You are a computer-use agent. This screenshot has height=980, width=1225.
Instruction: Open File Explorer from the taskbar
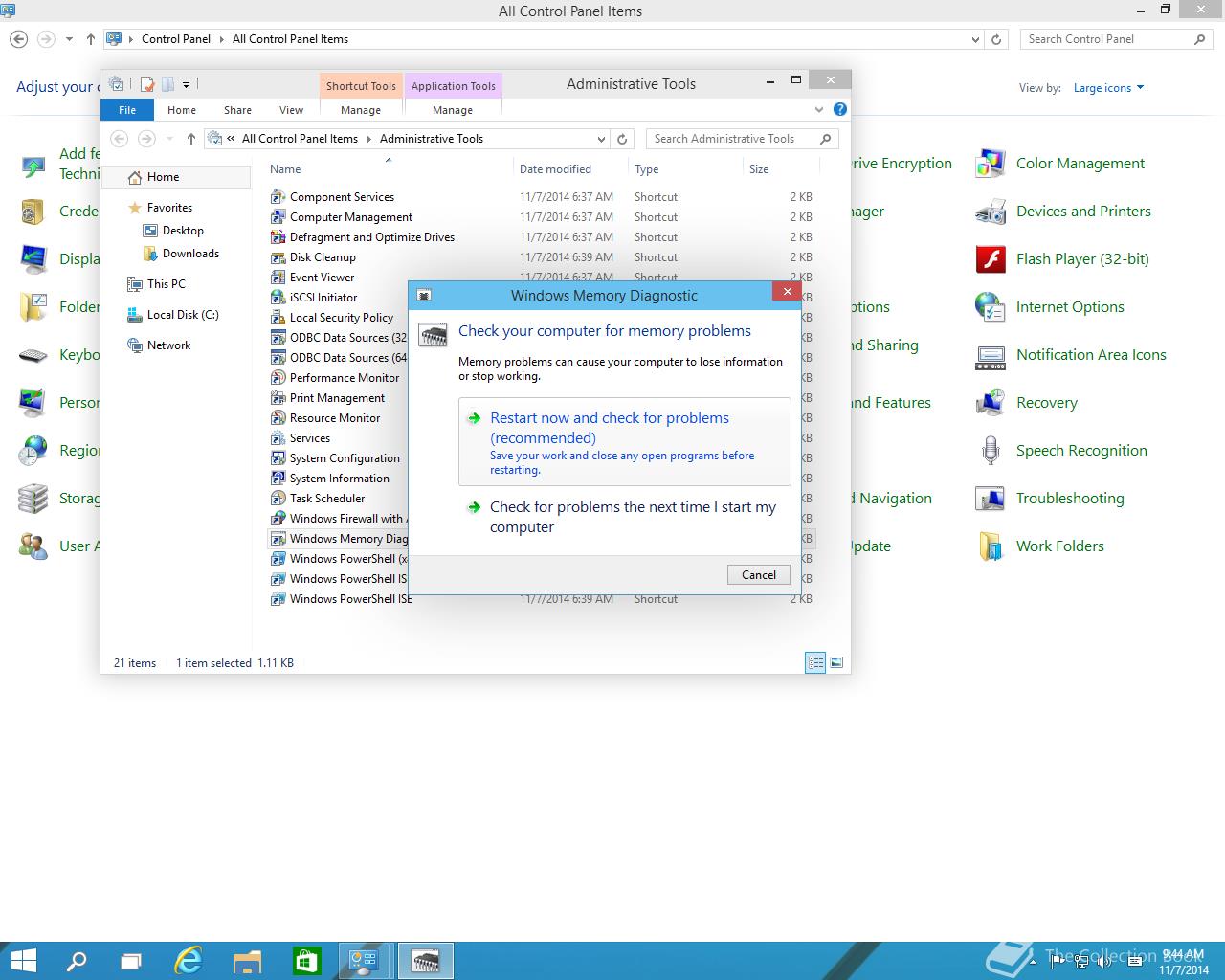pyautogui.click(x=247, y=961)
